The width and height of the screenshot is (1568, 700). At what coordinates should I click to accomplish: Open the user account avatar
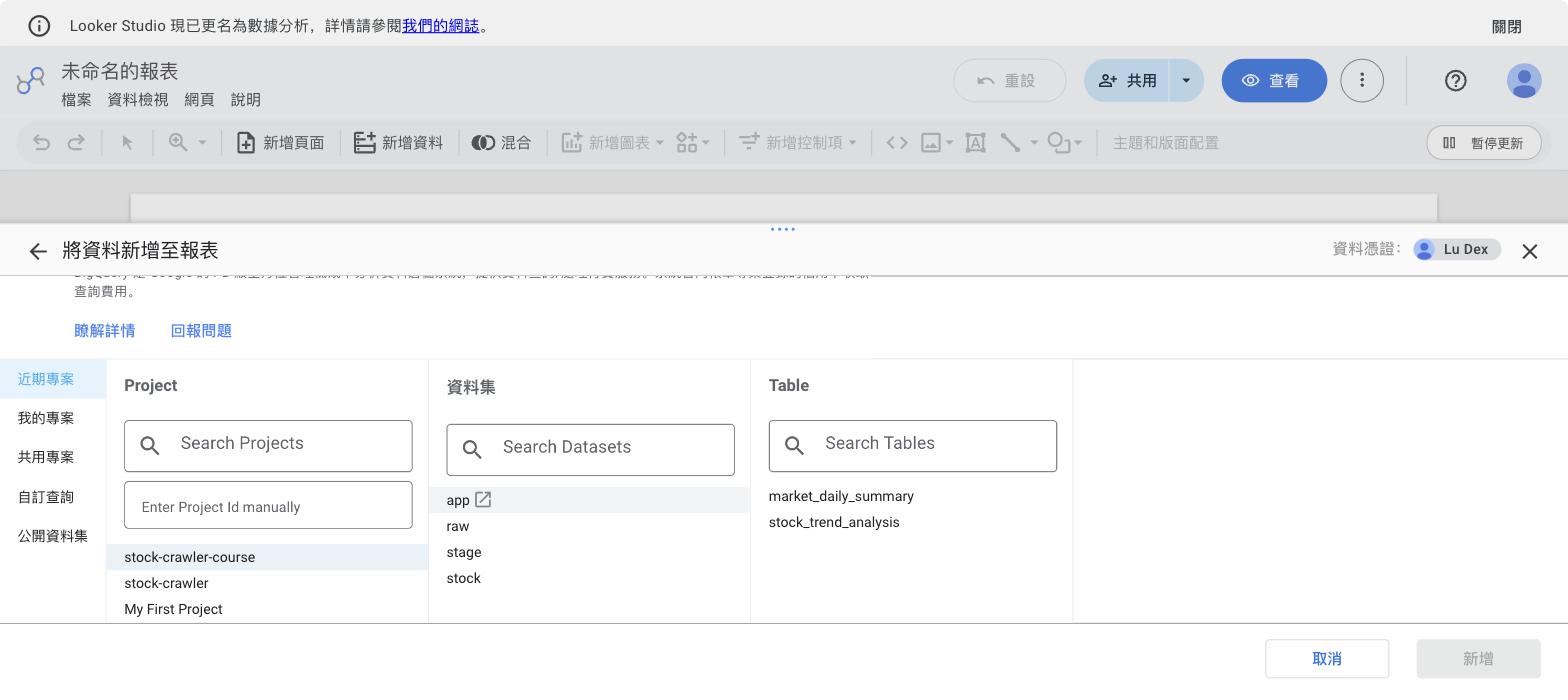tap(1524, 81)
